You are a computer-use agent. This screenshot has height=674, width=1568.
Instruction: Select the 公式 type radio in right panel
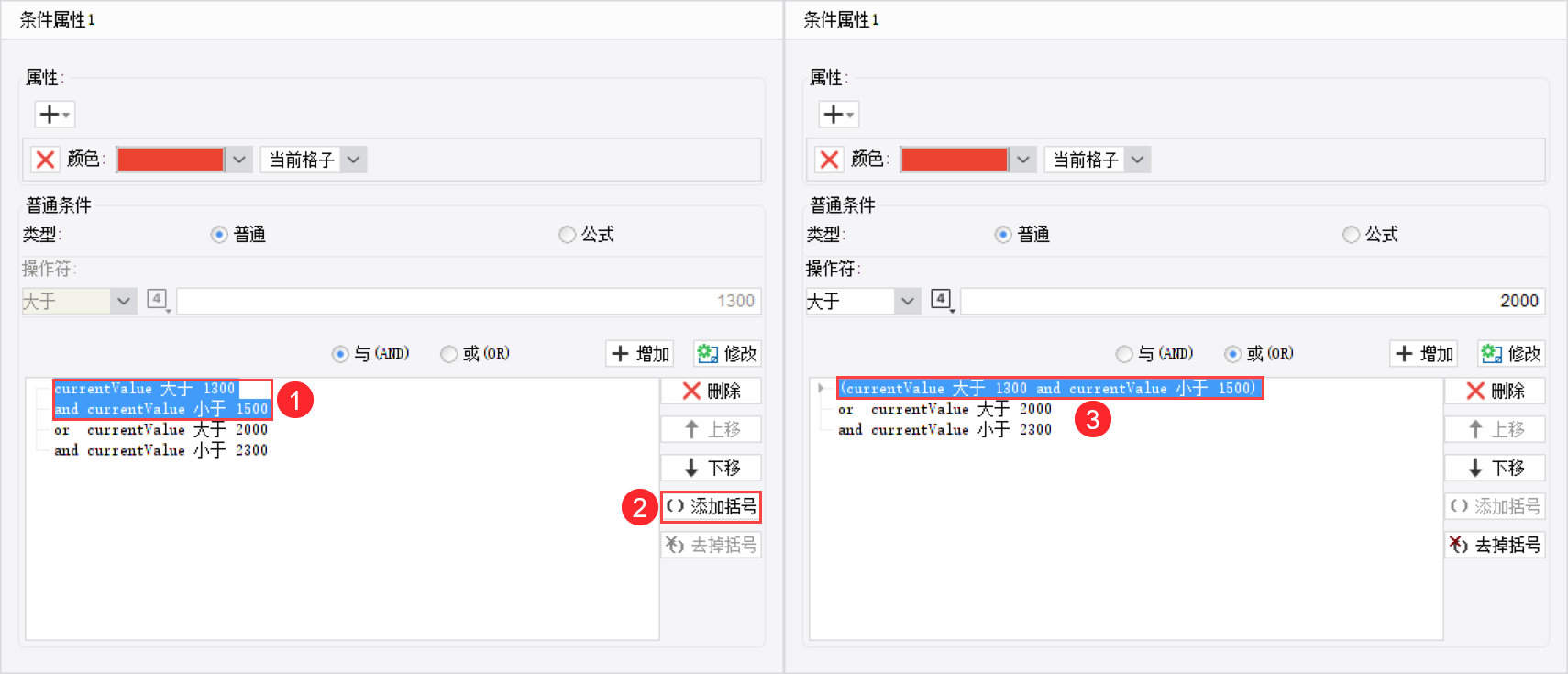click(1352, 235)
